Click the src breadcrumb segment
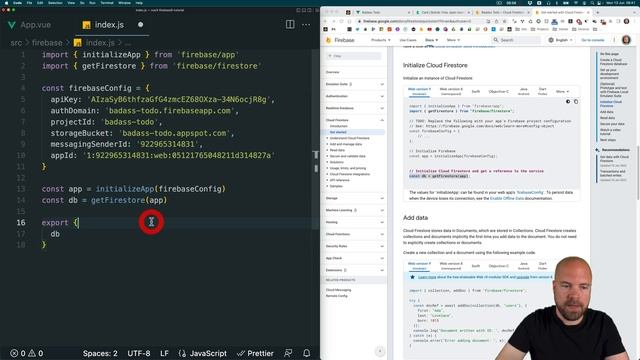Screen dimensions: 640x360 [16, 43]
